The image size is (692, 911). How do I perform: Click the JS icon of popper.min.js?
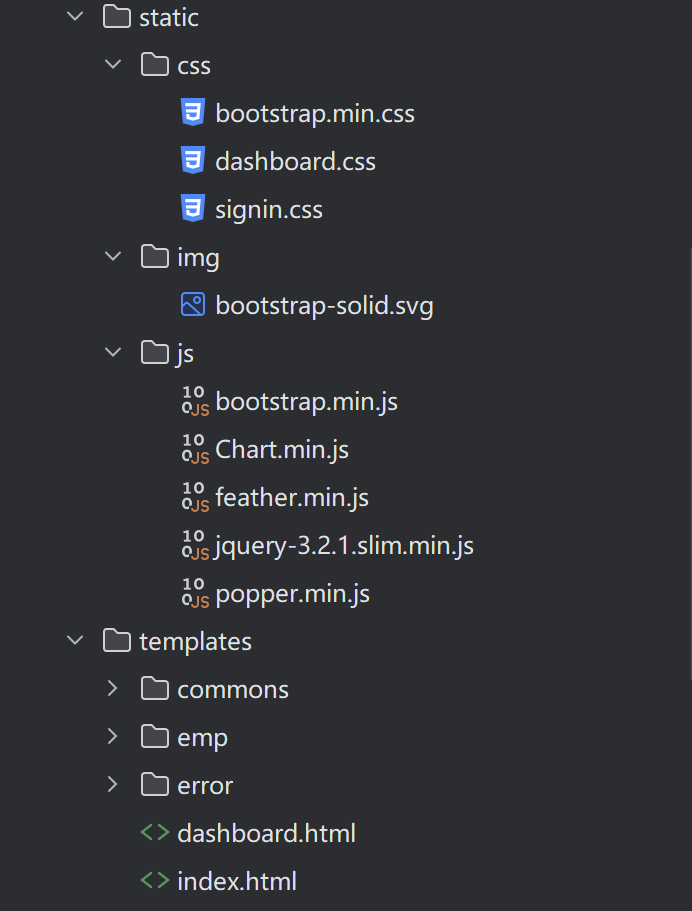(x=195, y=593)
